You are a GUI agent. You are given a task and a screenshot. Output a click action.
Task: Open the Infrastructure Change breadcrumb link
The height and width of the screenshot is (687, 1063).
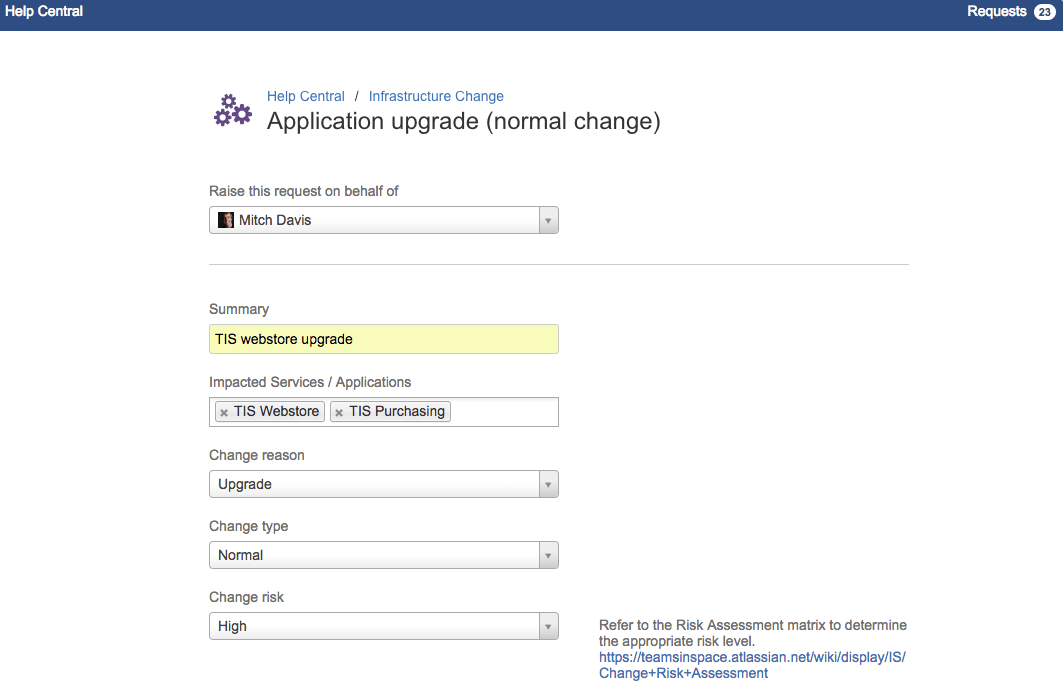[x=436, y=96]
